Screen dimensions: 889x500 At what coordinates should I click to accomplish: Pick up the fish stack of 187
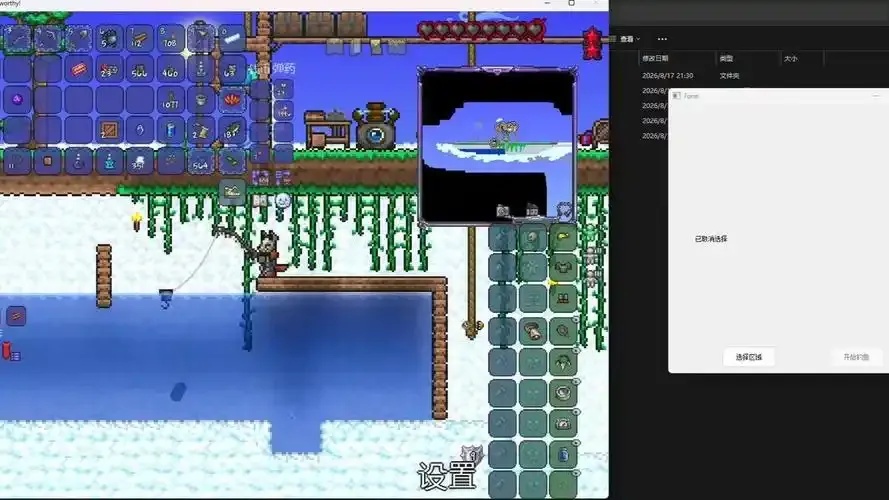click(x=231, y=130)
